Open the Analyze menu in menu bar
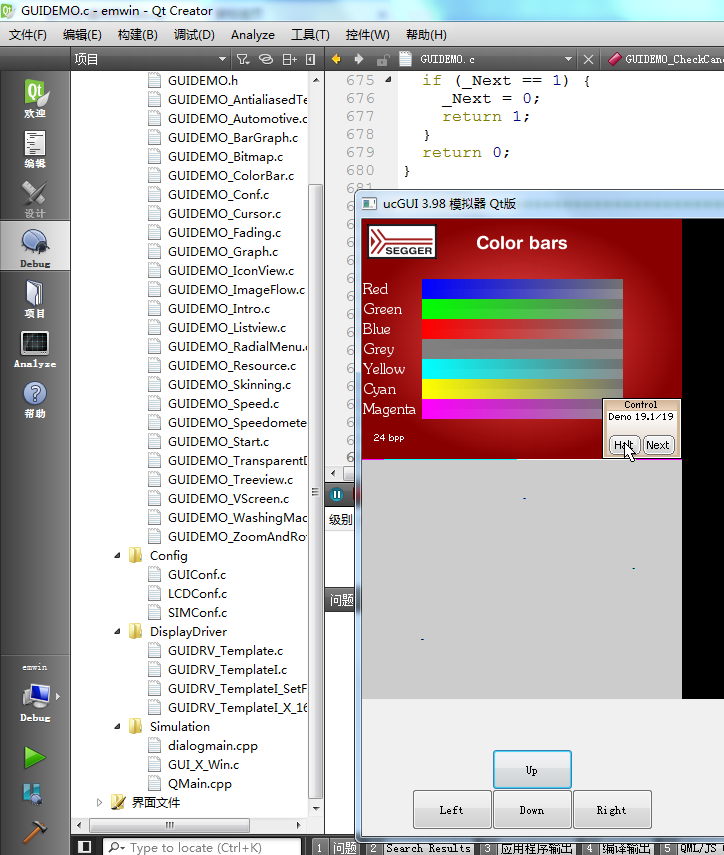 252,34
